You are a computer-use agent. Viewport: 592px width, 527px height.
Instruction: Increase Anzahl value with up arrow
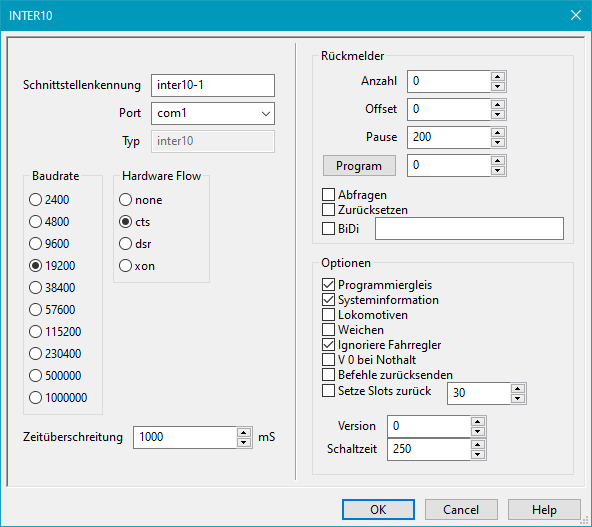tap(498, 77)
